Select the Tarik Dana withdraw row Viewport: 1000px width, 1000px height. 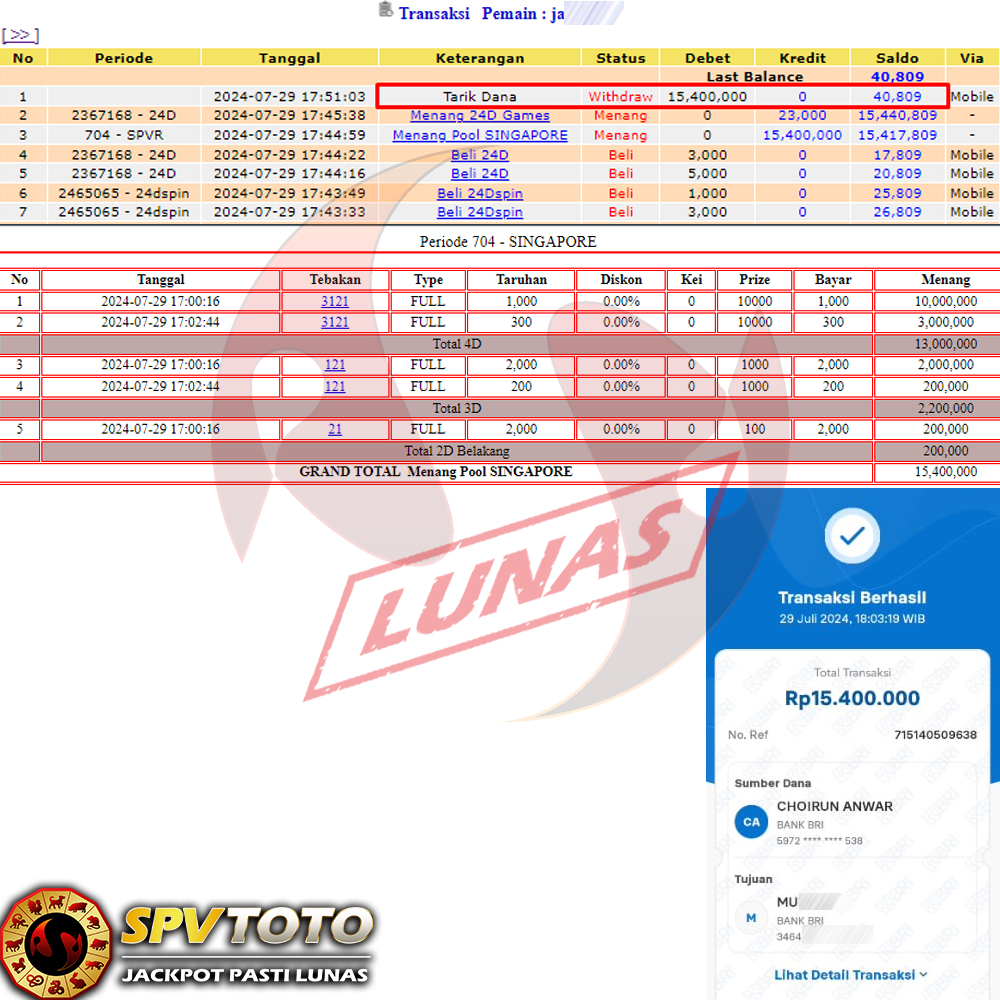[x=480, y=97]
